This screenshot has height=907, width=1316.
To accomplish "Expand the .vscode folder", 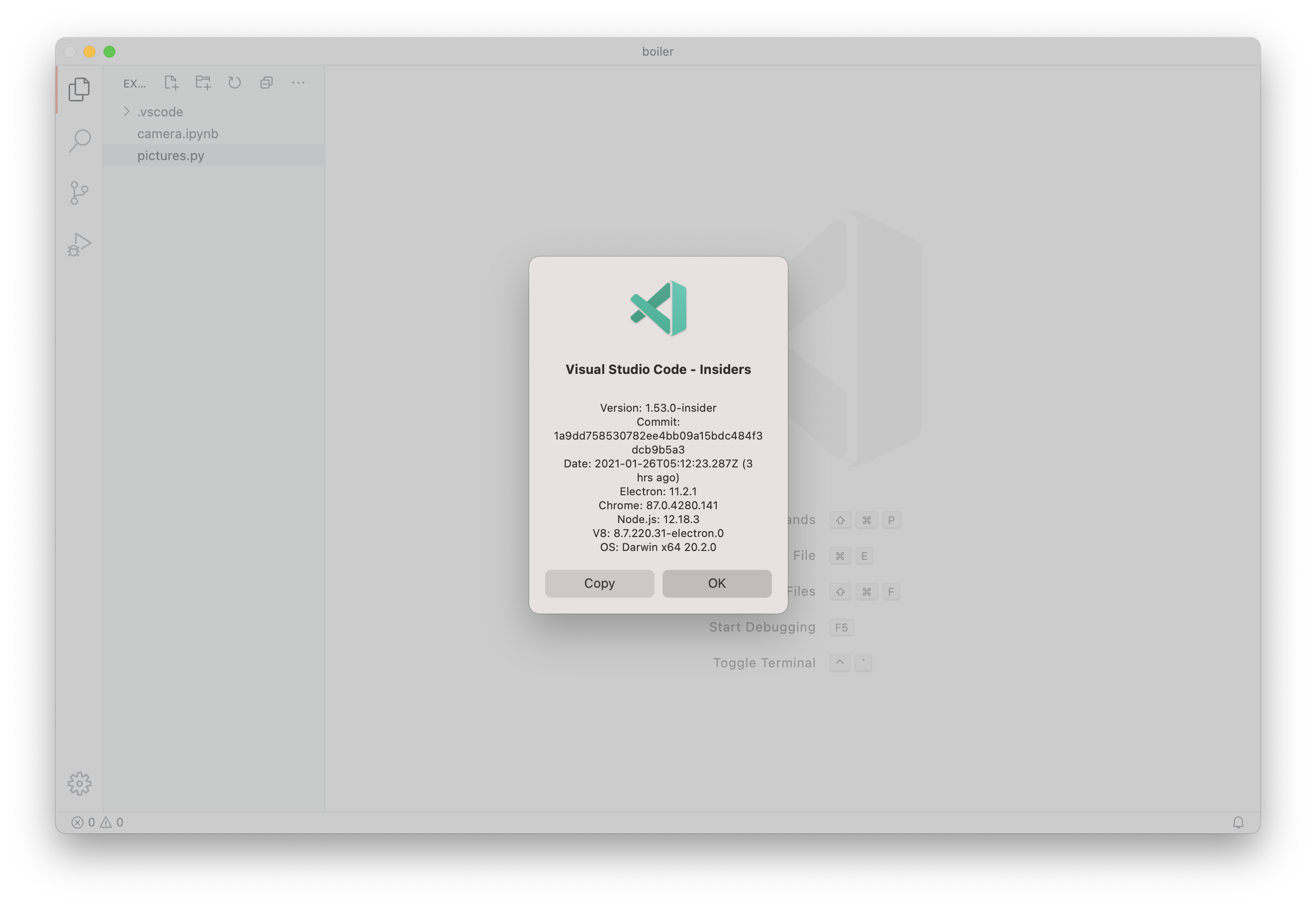I will [126, 111].
